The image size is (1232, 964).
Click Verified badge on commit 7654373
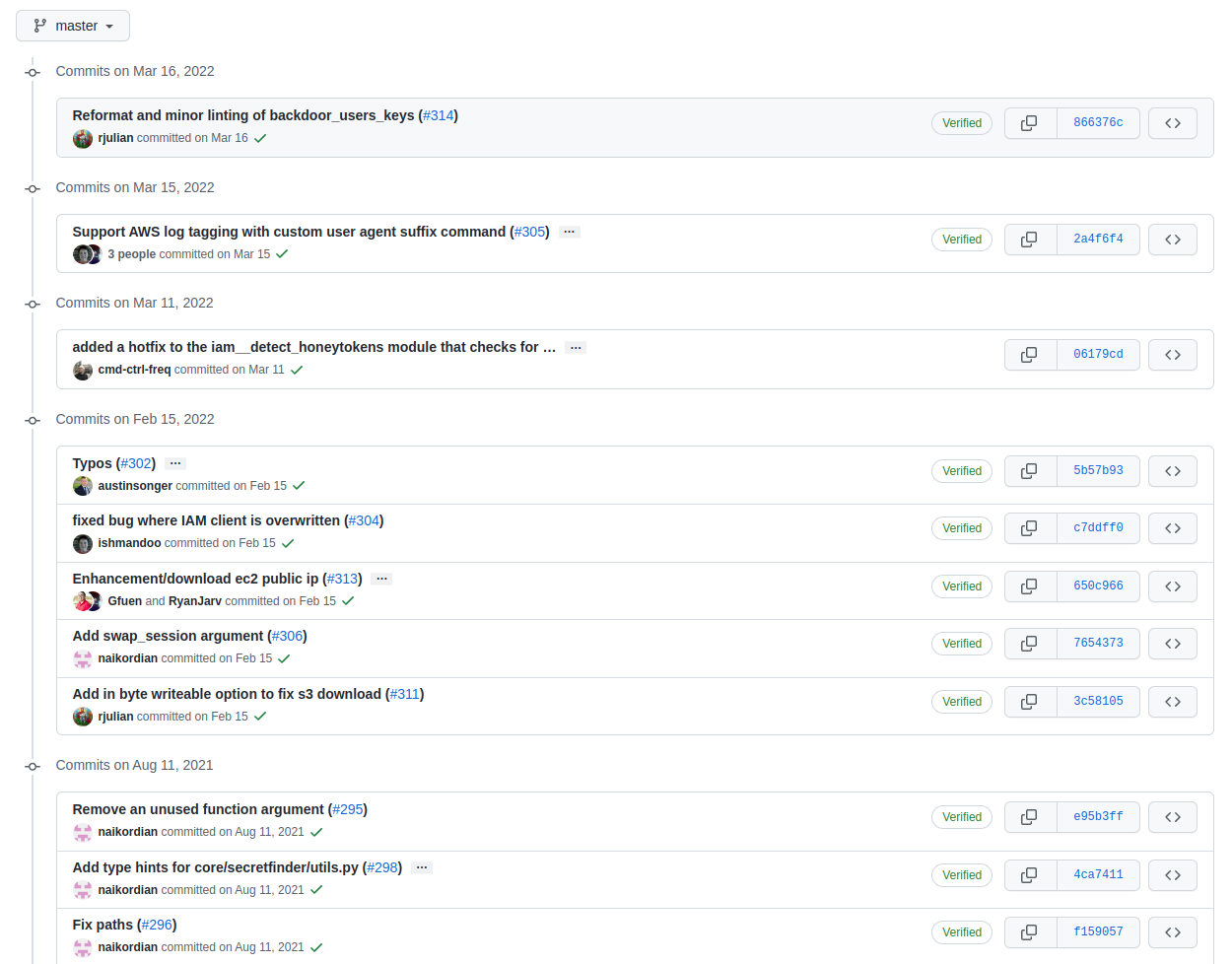click(x=962, y=644)
